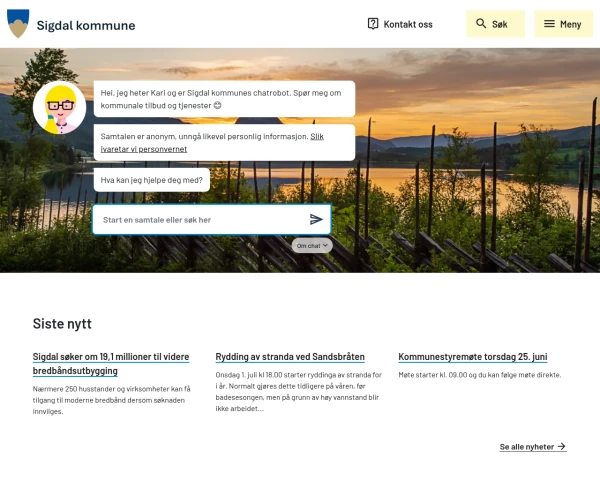This screenshot has width=600, height=480.
Task: Click 'Hva kan jeg hjelpe deg med?' bubble
Action: click(152, 180)
